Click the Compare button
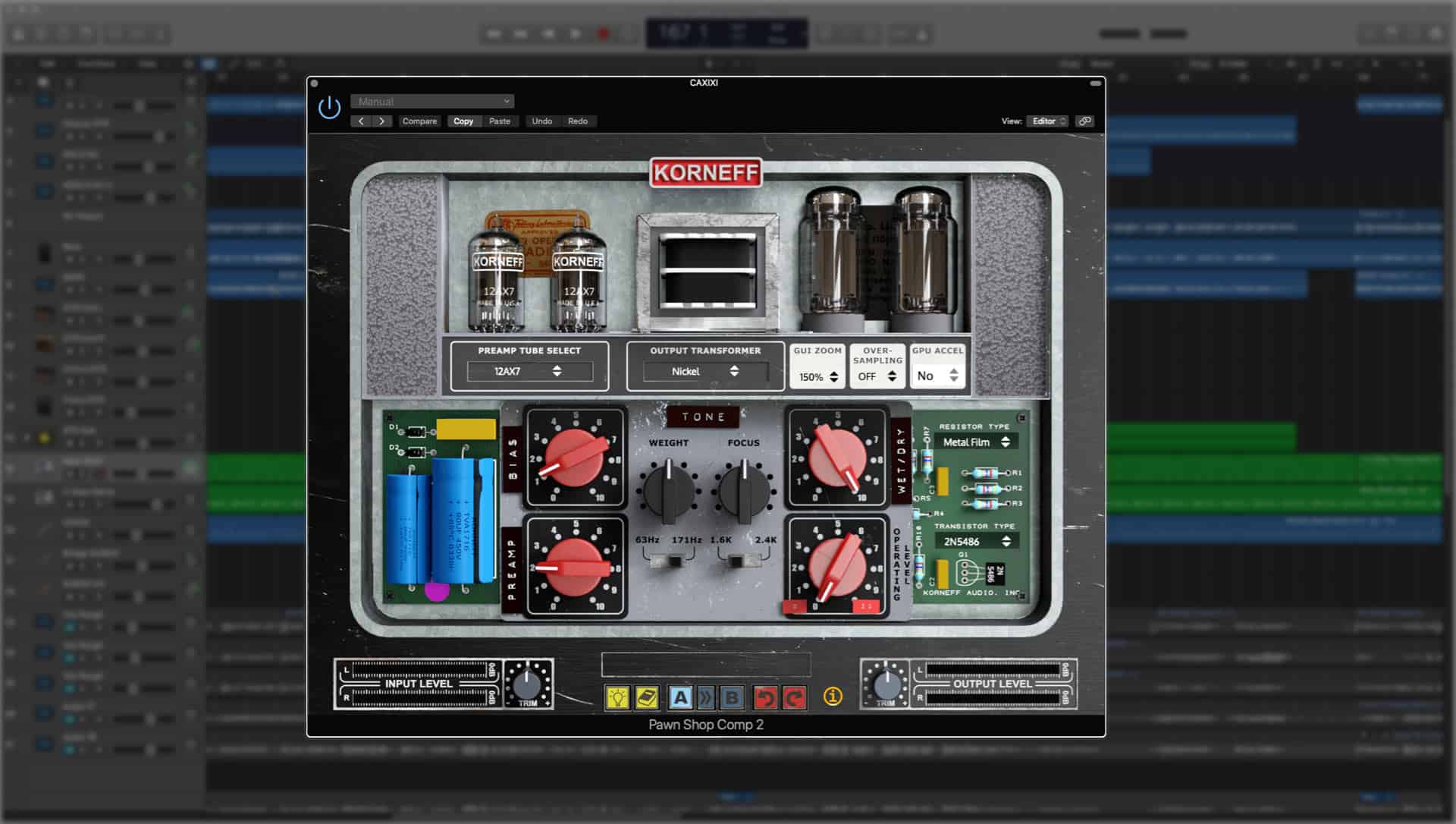This screenshot has height=824, width=1456. (419, 121)
